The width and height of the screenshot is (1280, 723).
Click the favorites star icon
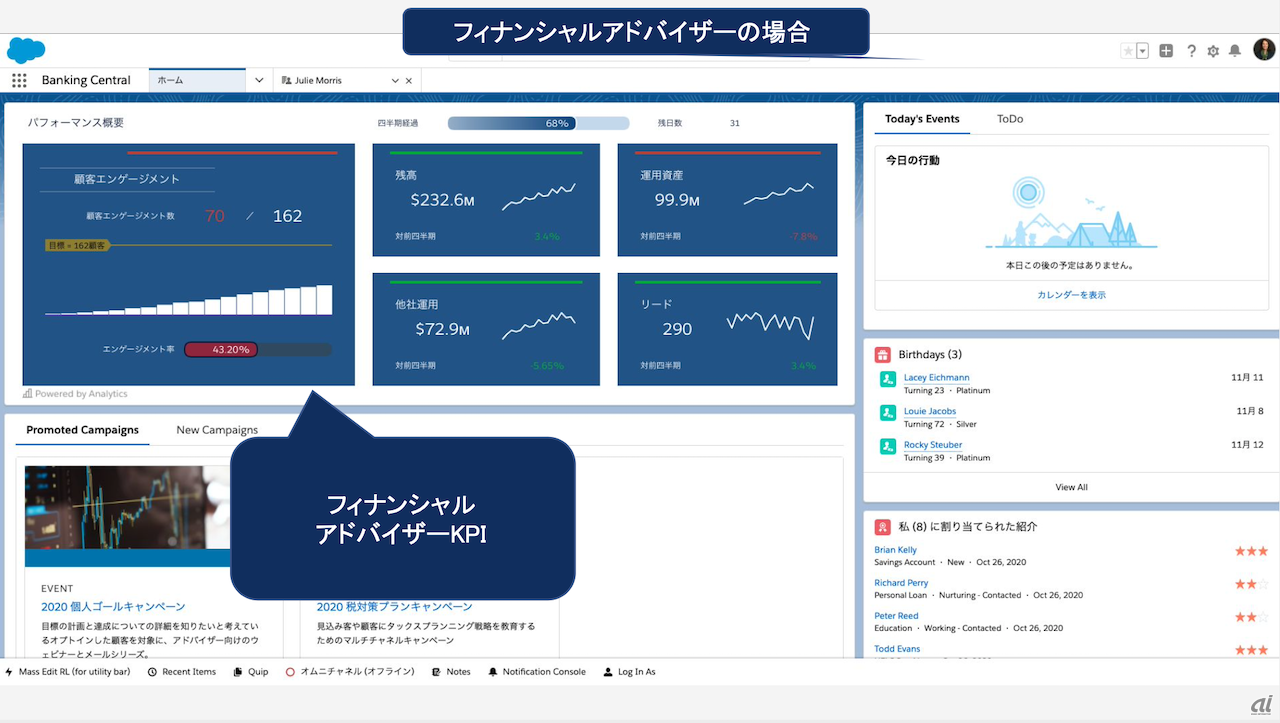[x=1128, y=51]
